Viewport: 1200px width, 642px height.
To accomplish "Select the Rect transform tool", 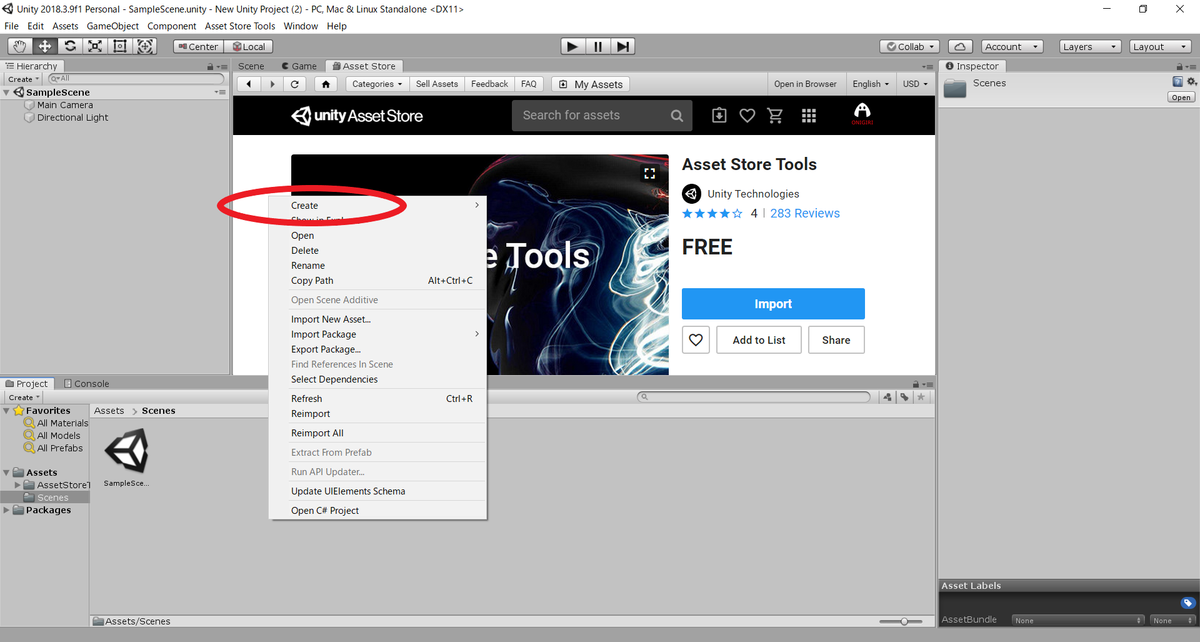I will tap(120, 46).
